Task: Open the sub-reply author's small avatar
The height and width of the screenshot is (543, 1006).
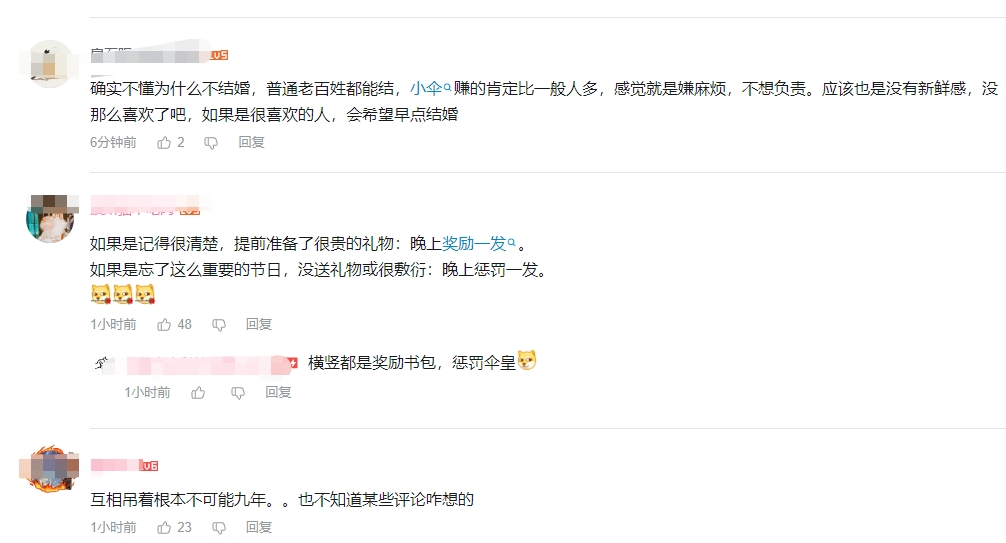Action: [x=103, y=364]
